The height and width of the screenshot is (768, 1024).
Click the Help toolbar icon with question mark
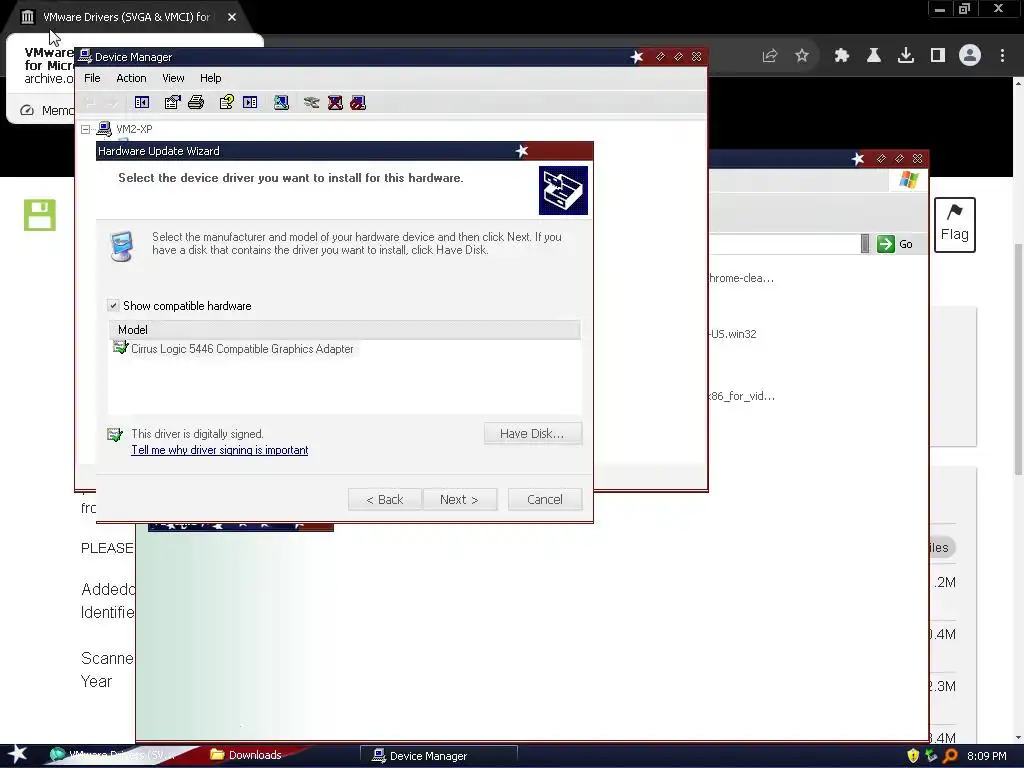pos(227,103)
